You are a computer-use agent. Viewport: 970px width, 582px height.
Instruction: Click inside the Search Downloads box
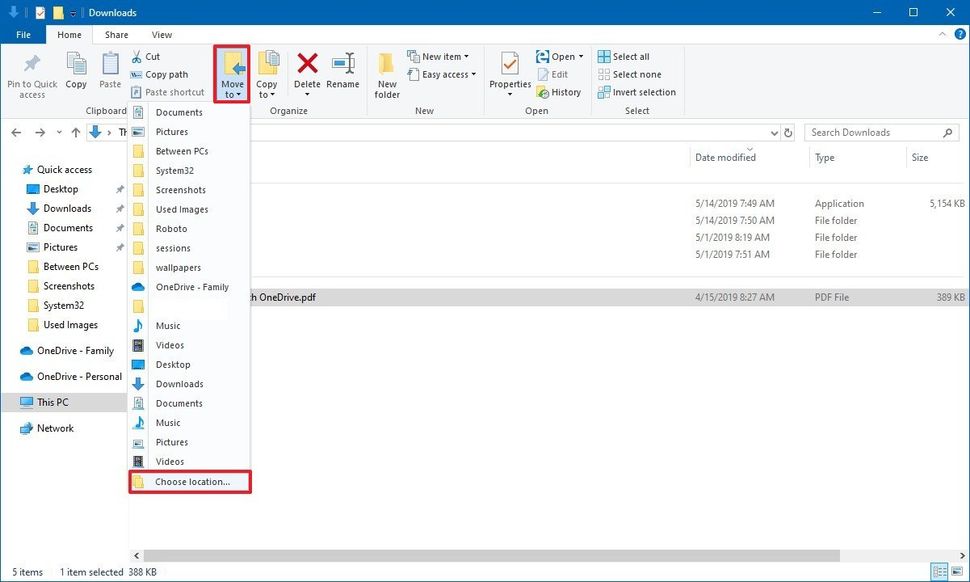(x=870, y=132)
